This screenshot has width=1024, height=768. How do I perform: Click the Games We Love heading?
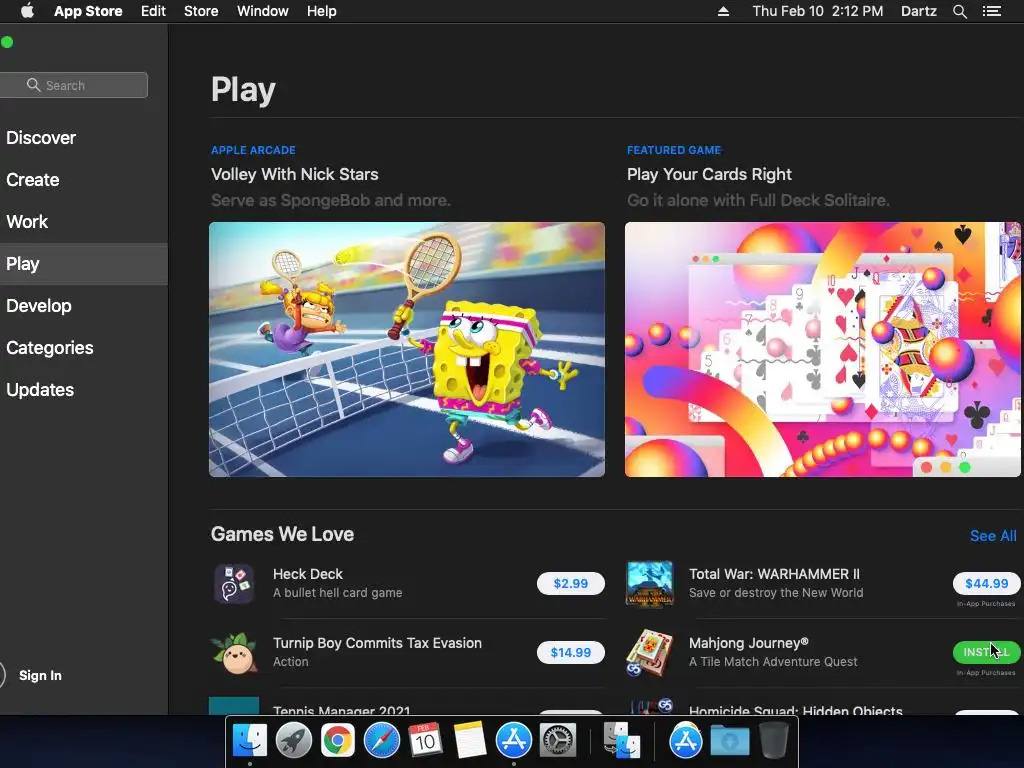coord(282,534)
